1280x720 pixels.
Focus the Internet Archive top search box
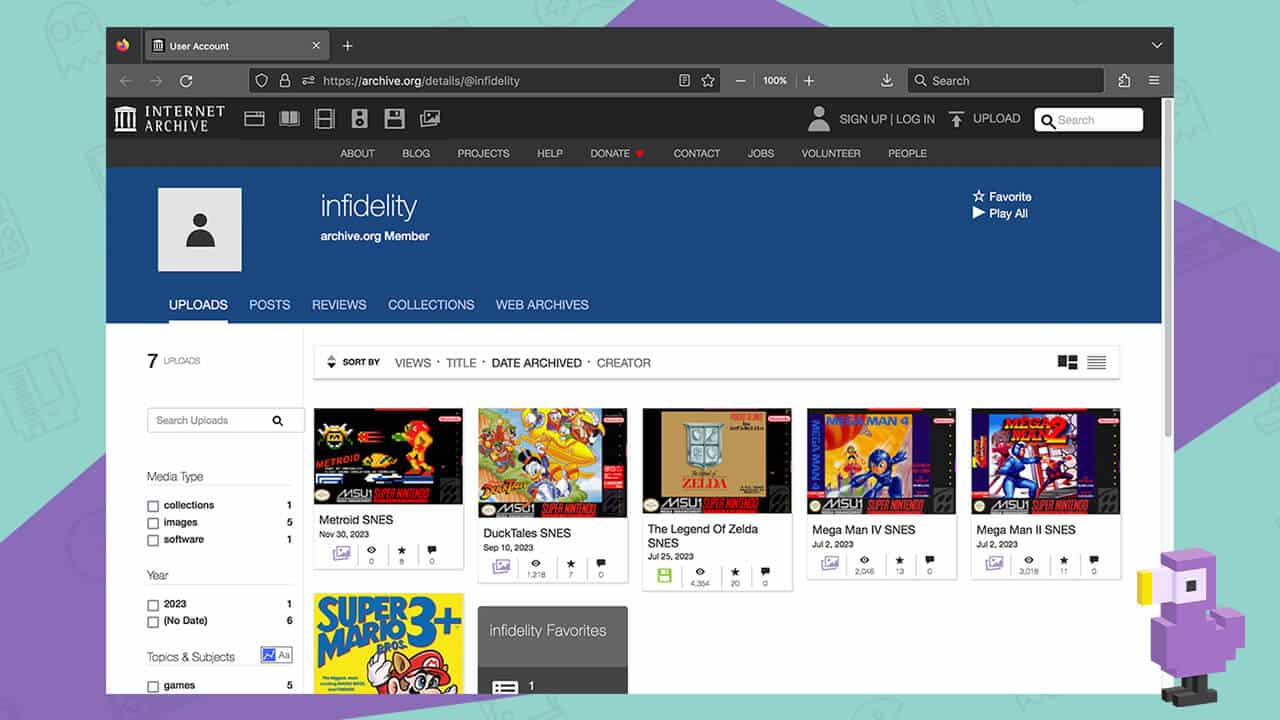click(1089, 120)
